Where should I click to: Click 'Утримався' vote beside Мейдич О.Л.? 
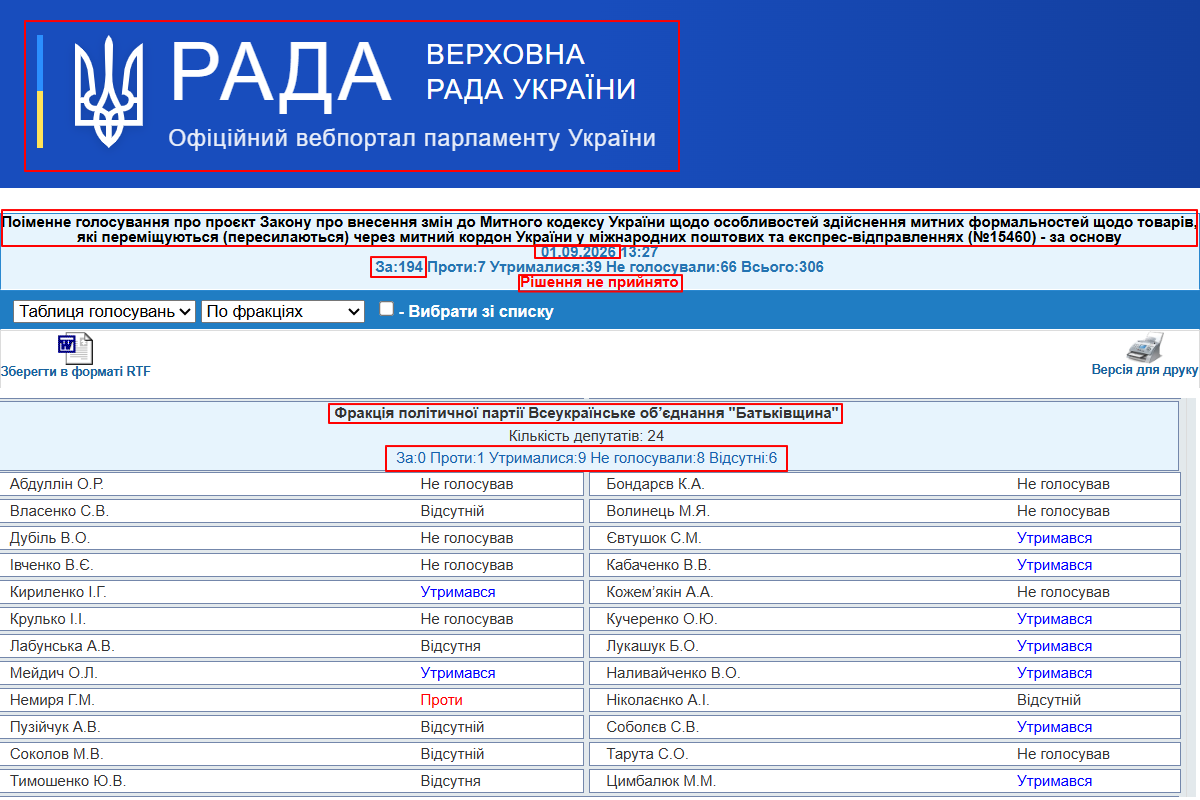coord(458,673)
